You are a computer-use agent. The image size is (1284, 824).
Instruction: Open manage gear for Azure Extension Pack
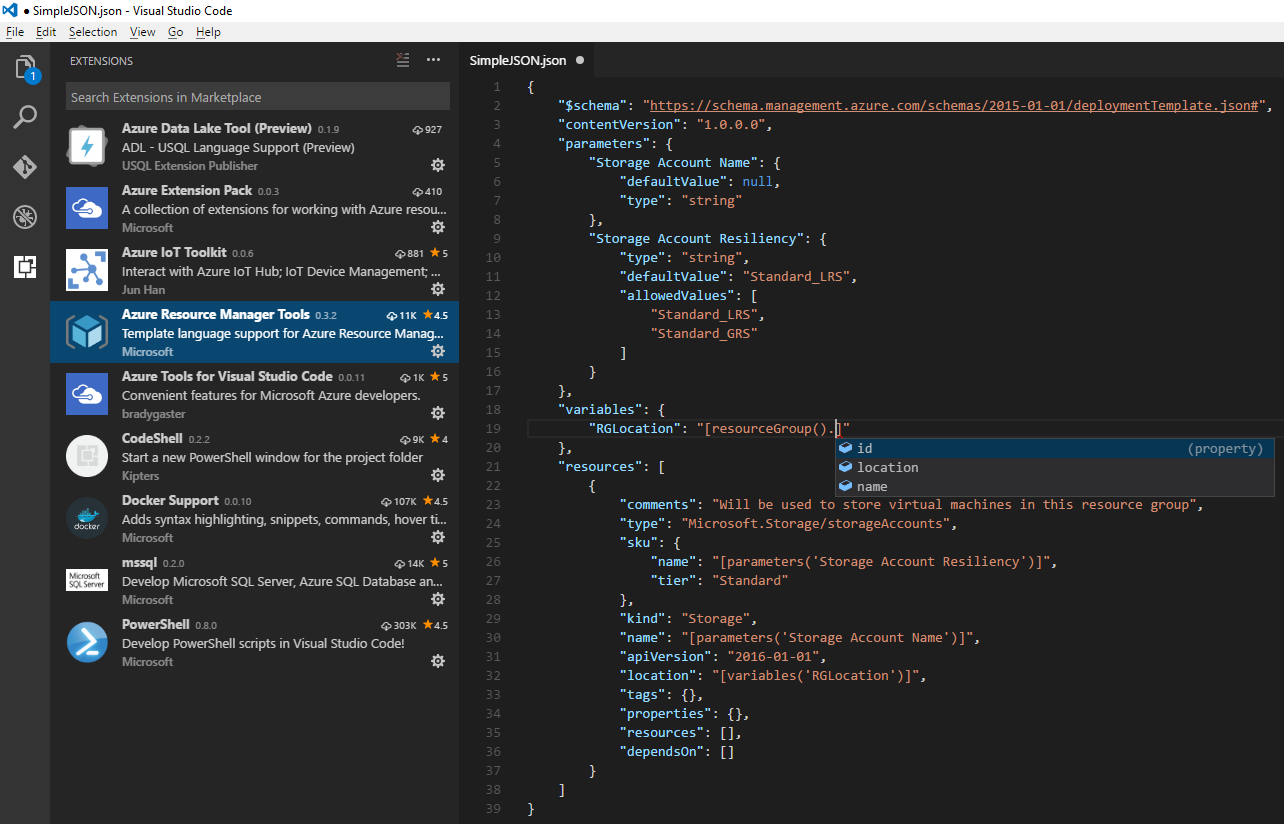click(x=437, y=227)
